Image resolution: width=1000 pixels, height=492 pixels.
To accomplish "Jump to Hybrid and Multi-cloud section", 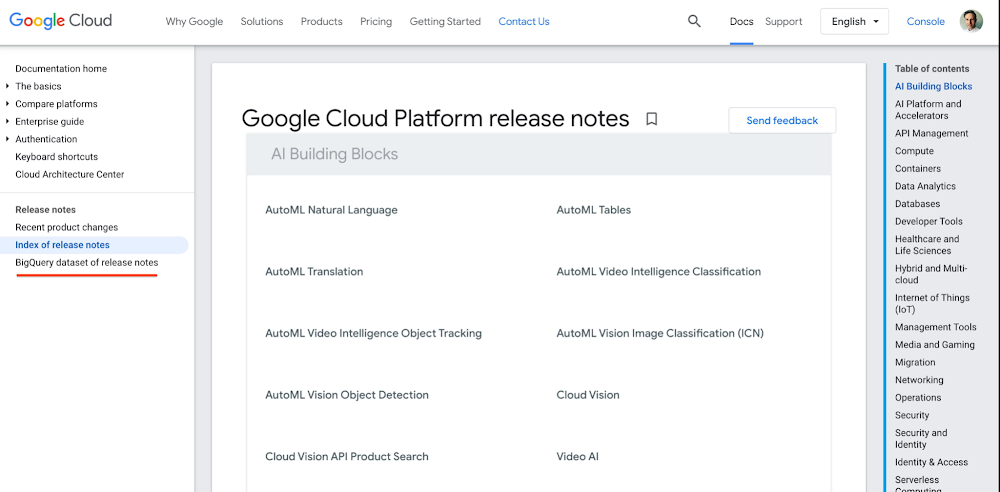I will 930,274.
